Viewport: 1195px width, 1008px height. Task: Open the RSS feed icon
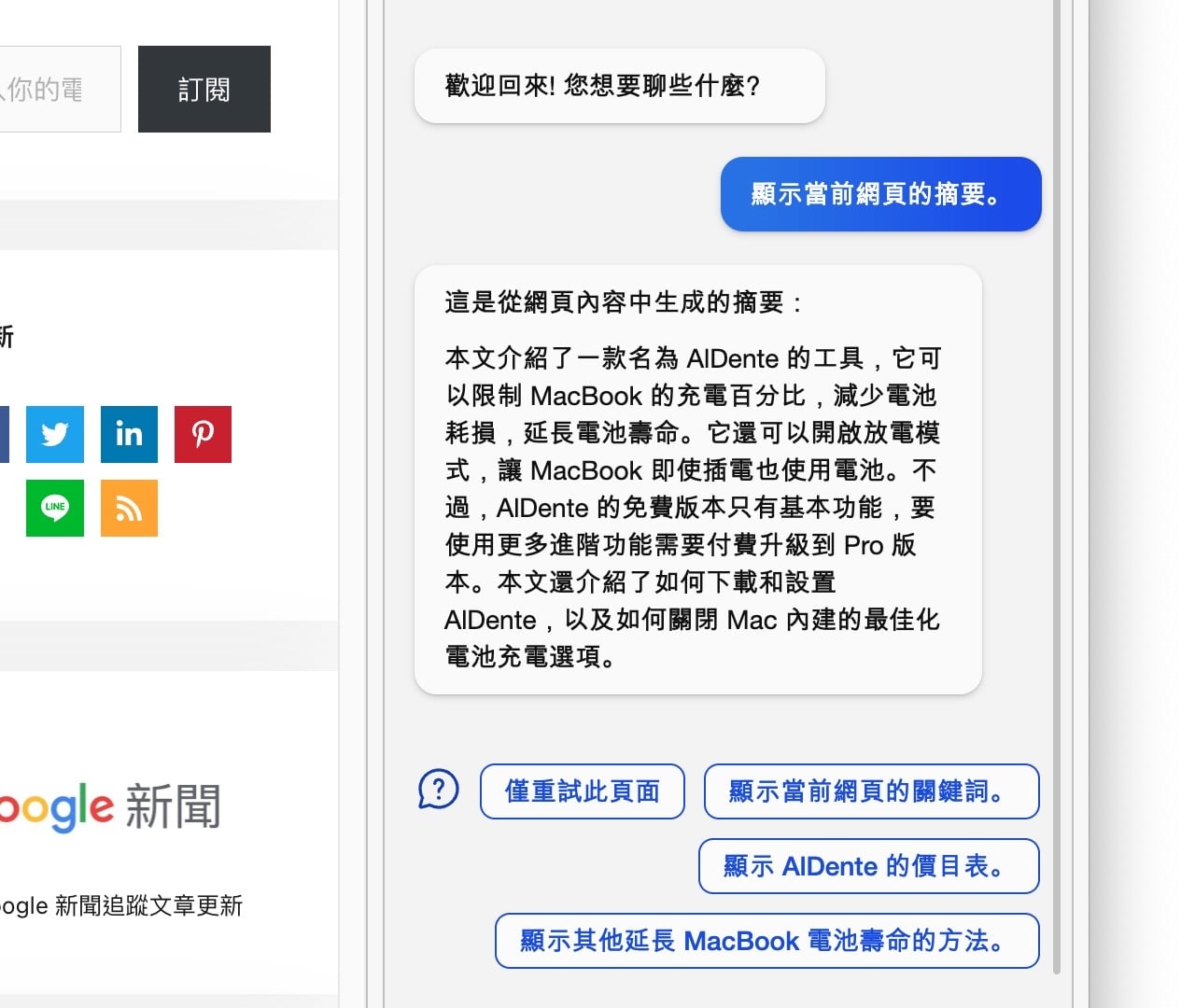pyautogui.click(x=129, y=508)
